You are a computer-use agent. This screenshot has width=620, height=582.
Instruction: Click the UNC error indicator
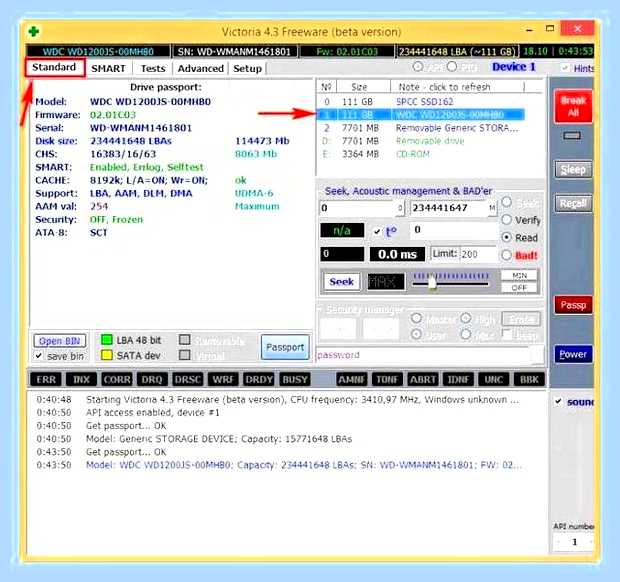coord(493,380)
